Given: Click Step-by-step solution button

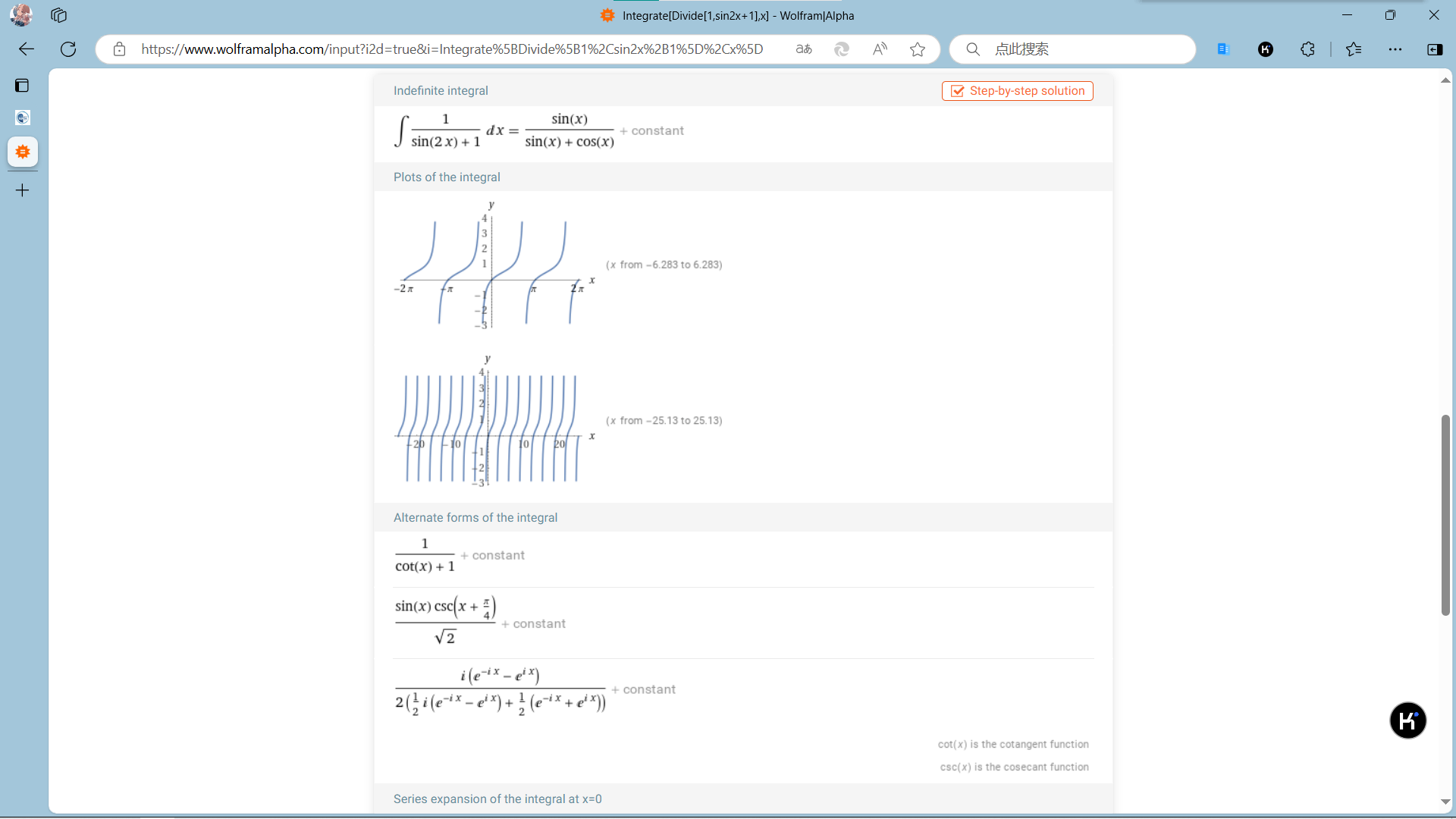Looking at the screenshot, I should [x=1017, y=91].
